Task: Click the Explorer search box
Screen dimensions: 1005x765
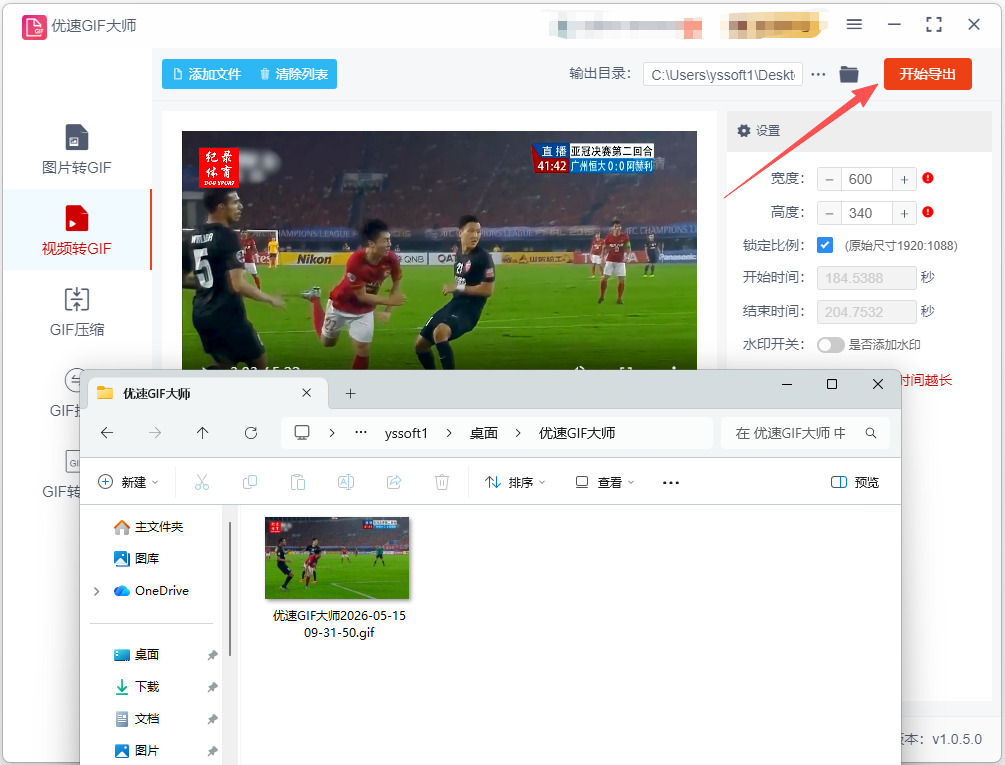Action: click(x=805, y=434)
